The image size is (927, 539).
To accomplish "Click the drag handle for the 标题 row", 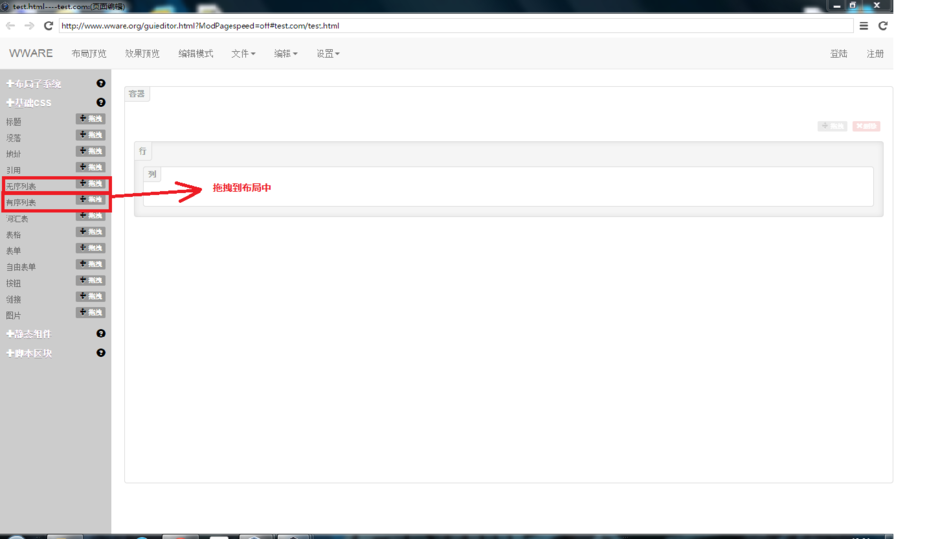I will [90, 119].
